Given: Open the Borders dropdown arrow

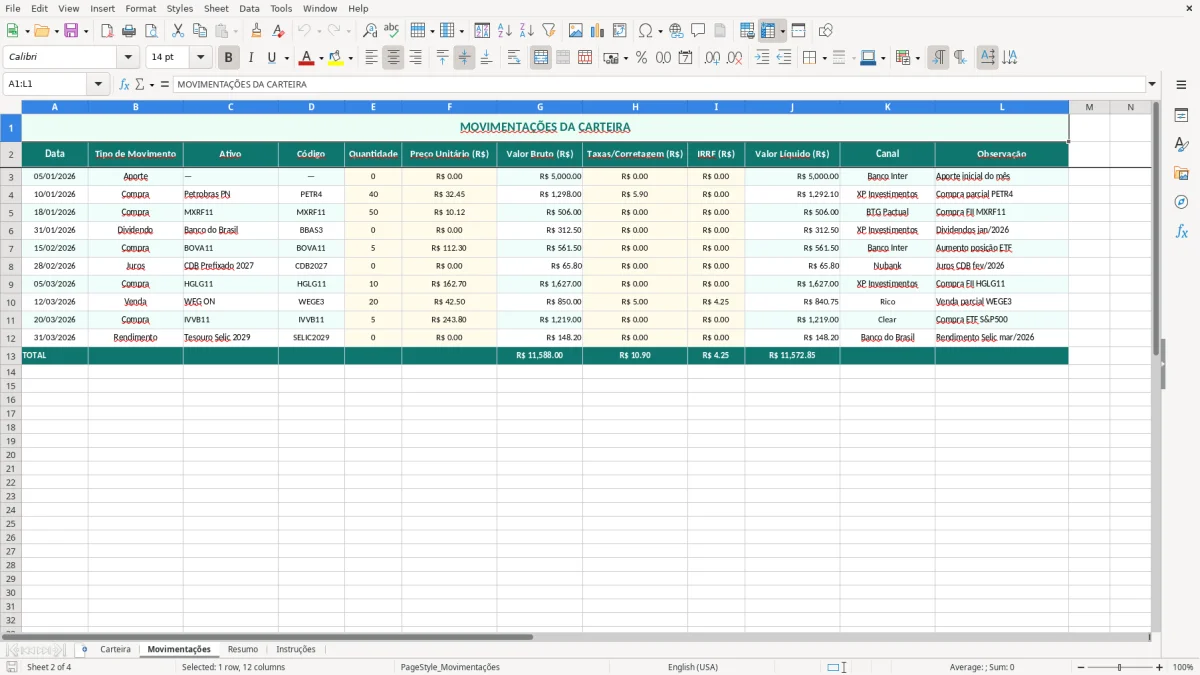Looking at the screenshot, I should click(x=825, y=58).
